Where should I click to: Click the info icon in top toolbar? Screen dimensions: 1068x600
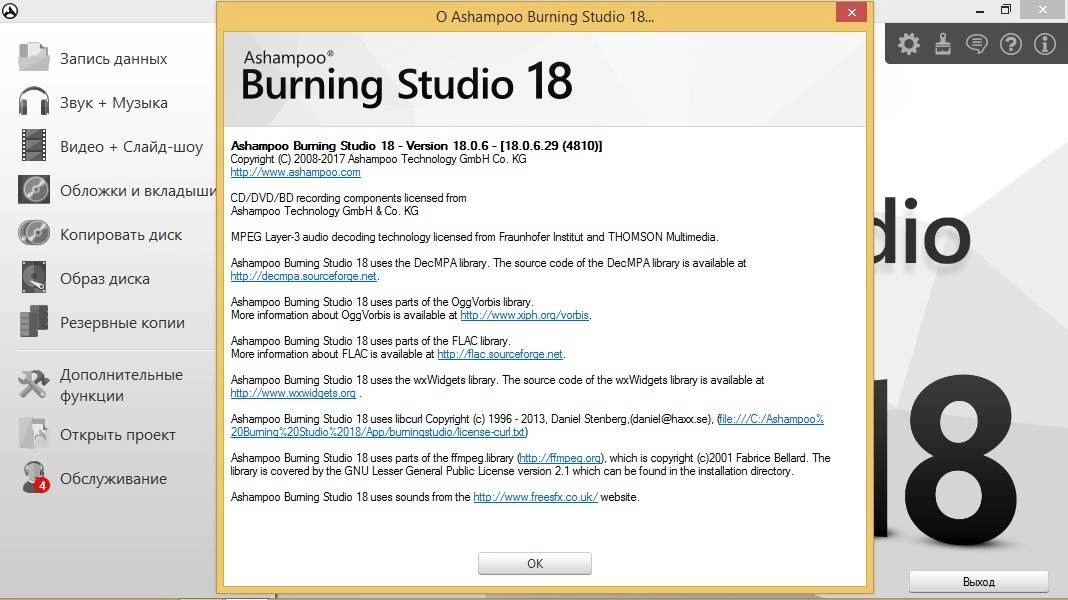tap(1045, 44)
